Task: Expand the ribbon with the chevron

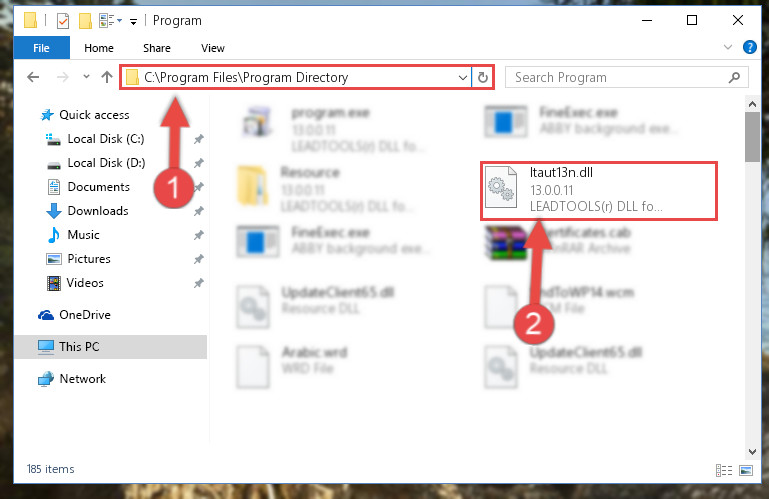Action: [x=728, y=47]
